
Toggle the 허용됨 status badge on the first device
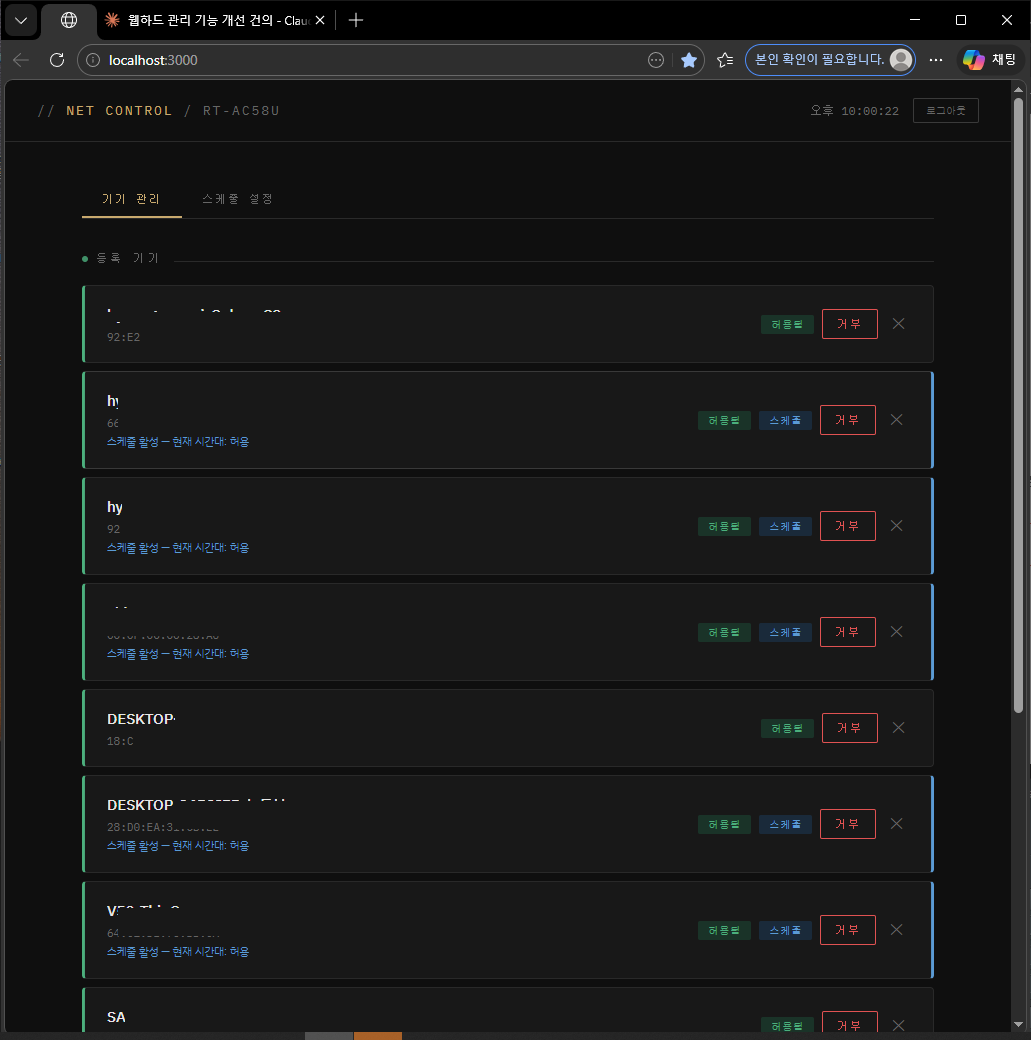pos(787,324)
